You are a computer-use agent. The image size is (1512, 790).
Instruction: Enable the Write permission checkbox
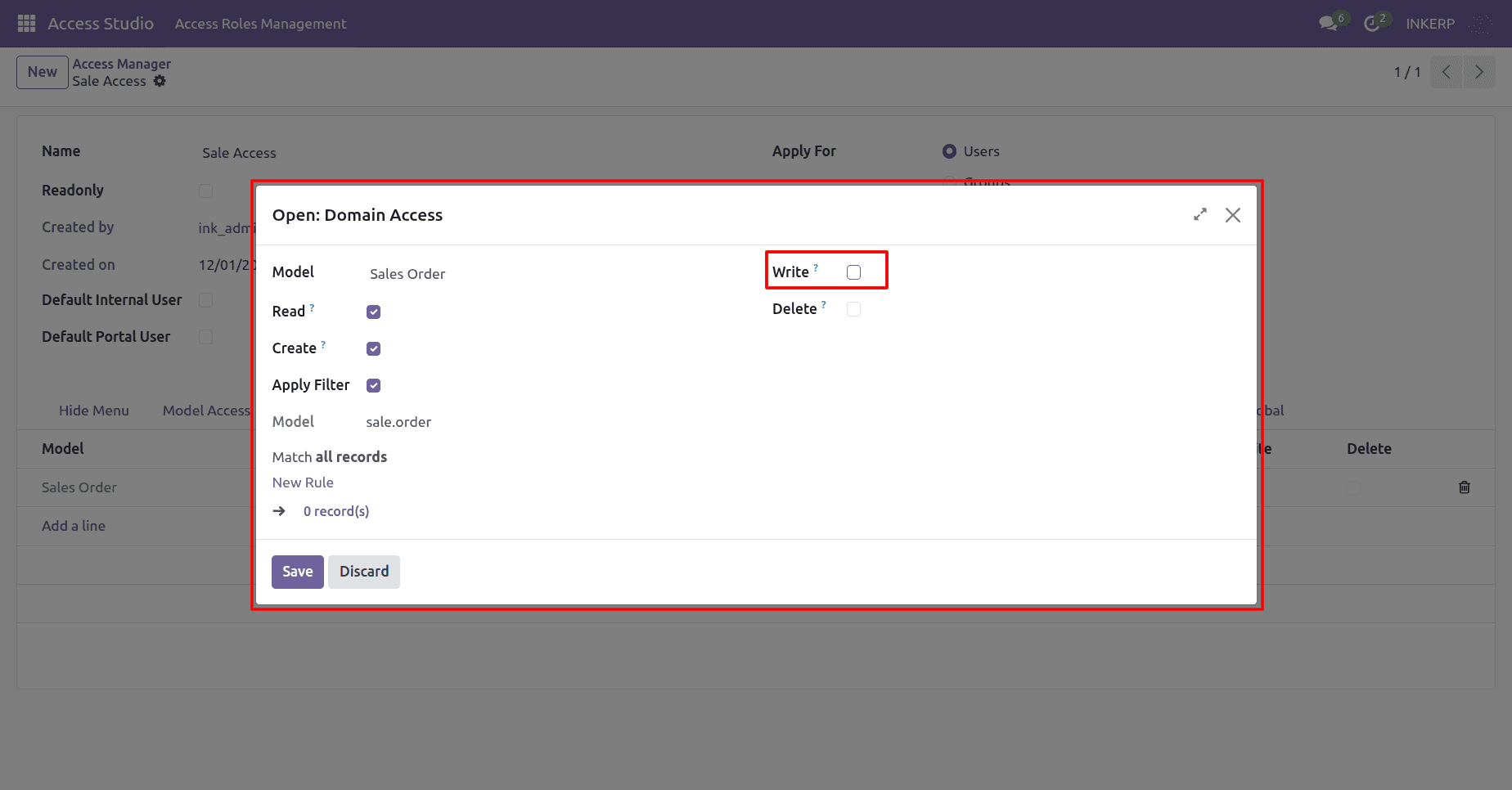click(x=854, y=272)
